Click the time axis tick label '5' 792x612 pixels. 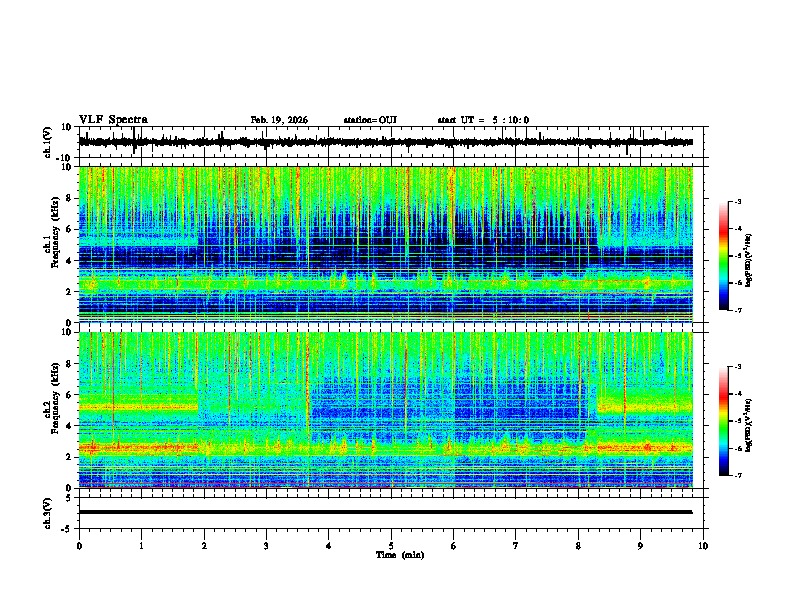[x=391, y=546]
